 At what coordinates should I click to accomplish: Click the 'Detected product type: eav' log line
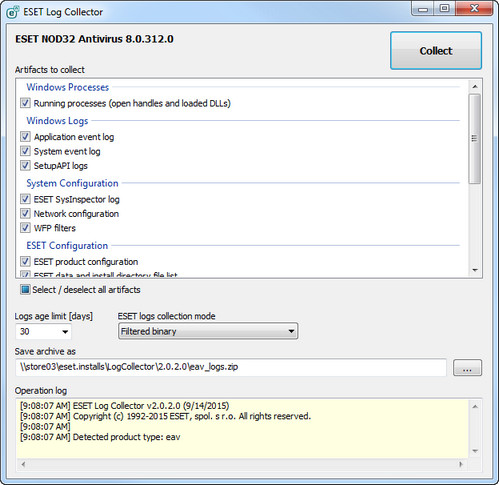[100, 437]
